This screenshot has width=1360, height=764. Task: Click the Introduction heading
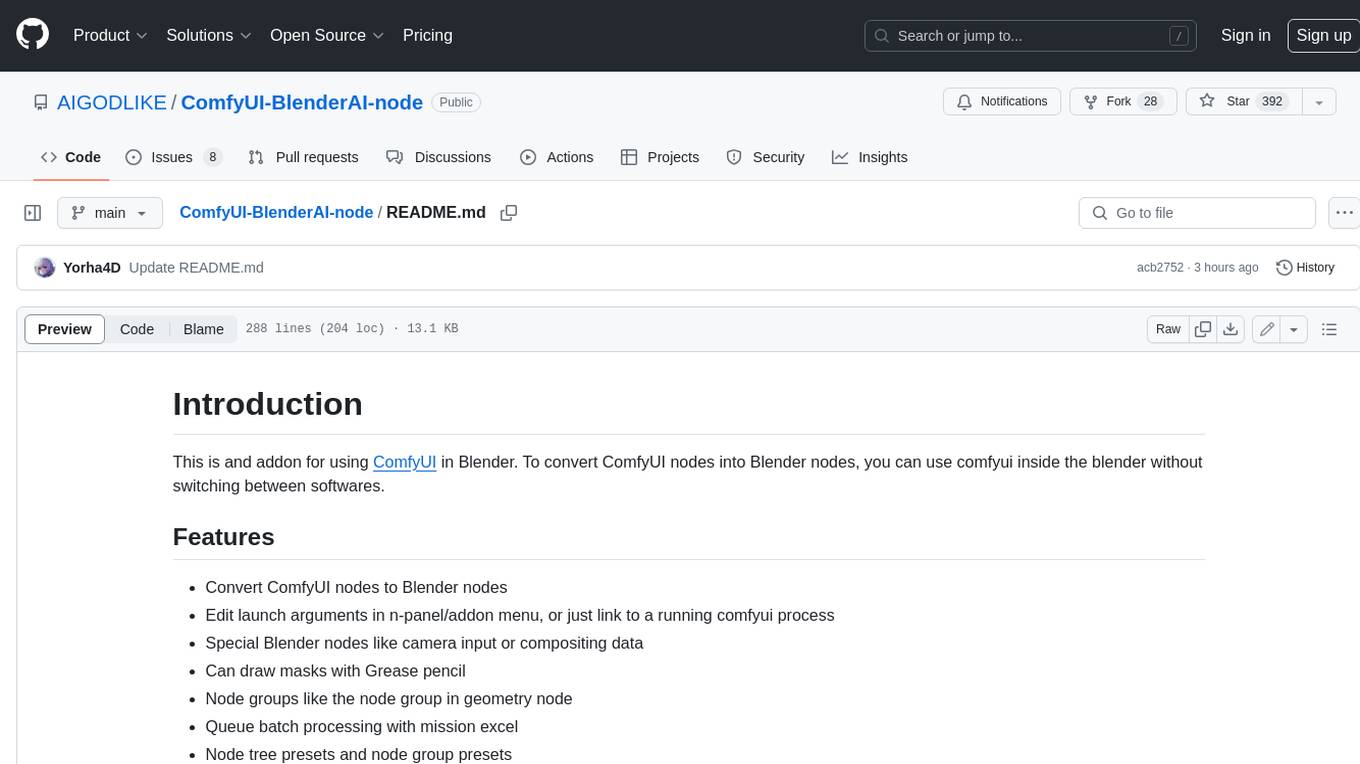[267, 404]
